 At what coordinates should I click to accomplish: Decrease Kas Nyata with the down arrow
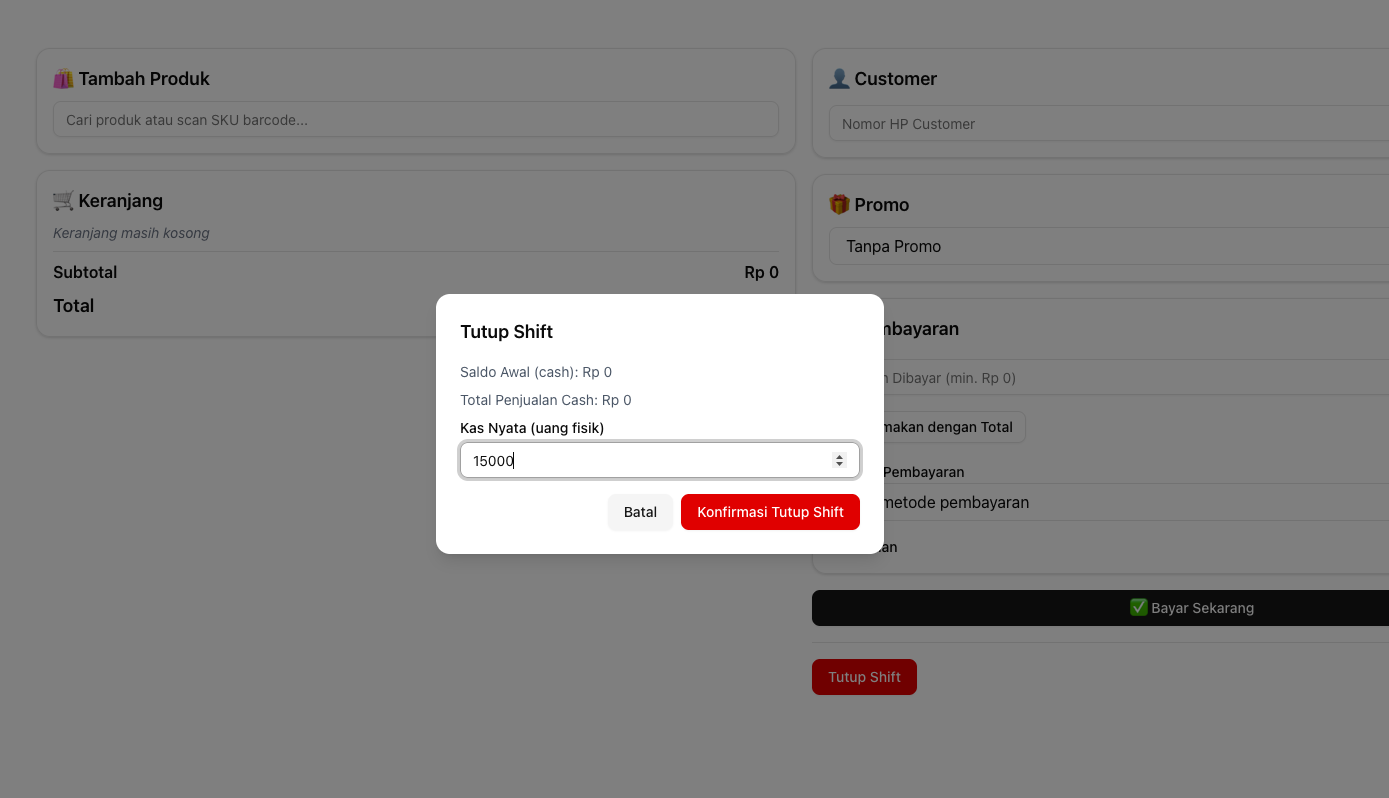839,465
